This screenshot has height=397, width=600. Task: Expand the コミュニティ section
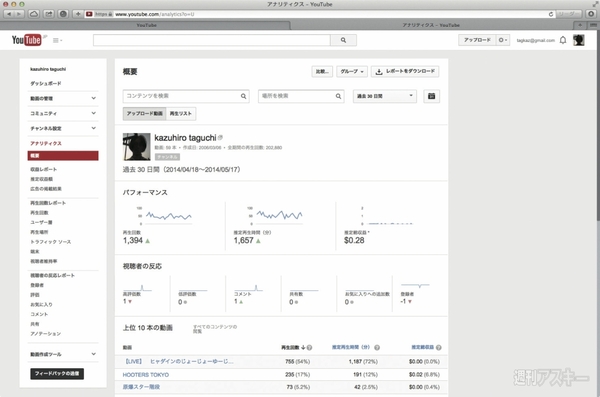[63, 113]
